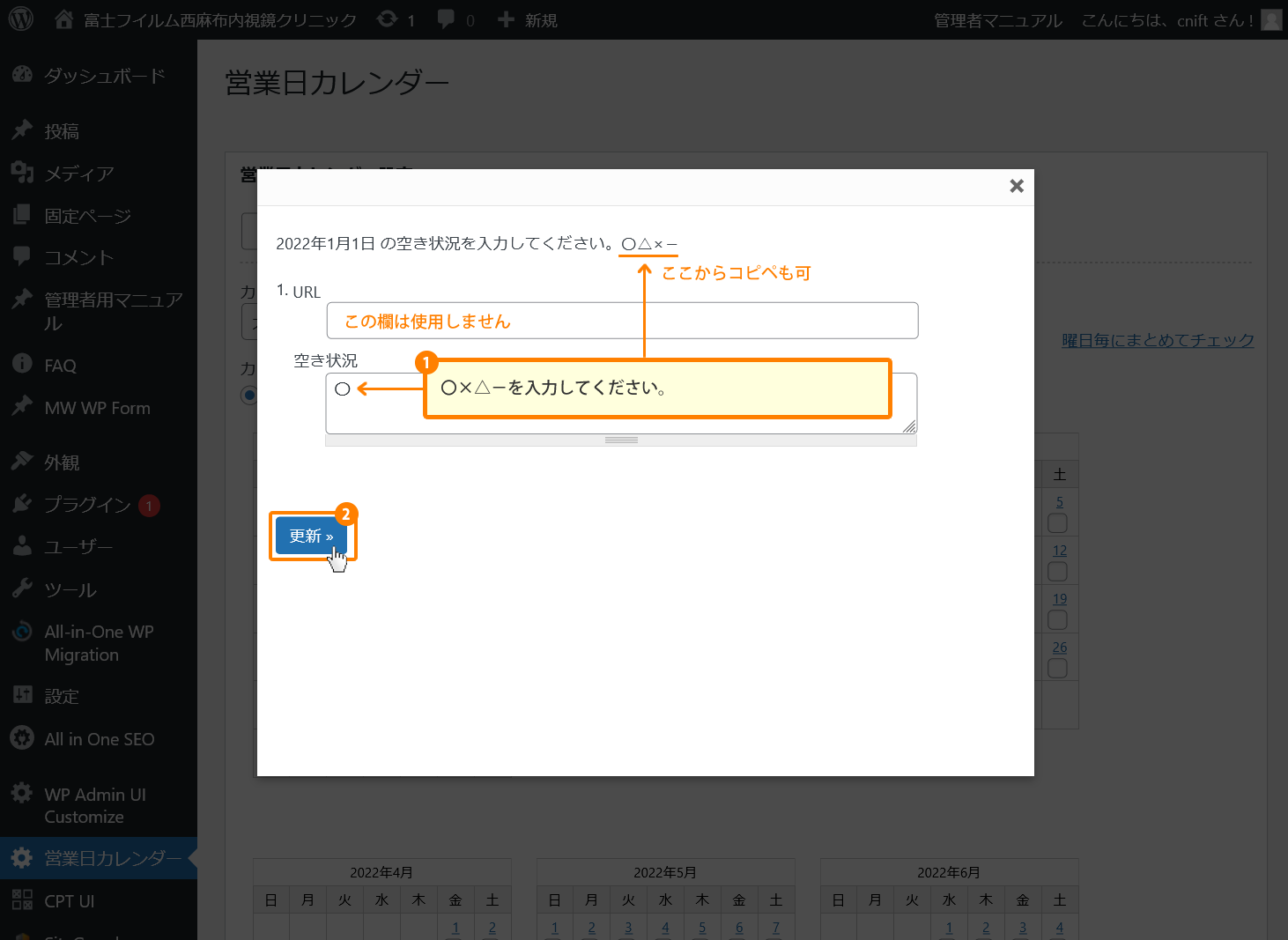Click the プラグイン plug icon
The image size is (1288, 940).
pos(22,503)
